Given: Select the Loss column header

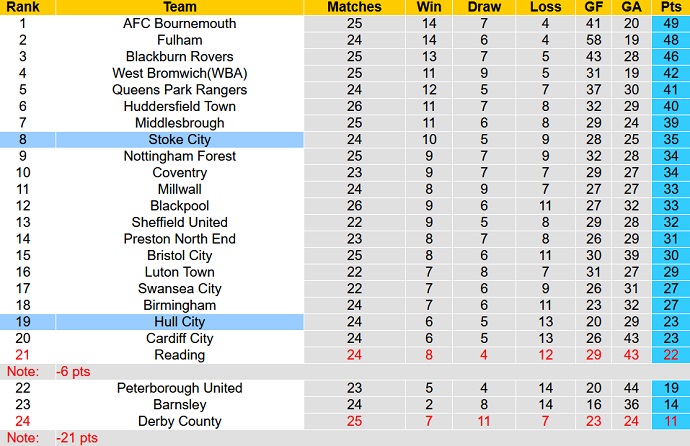Looking at the screenshot, I should [544, 7].
